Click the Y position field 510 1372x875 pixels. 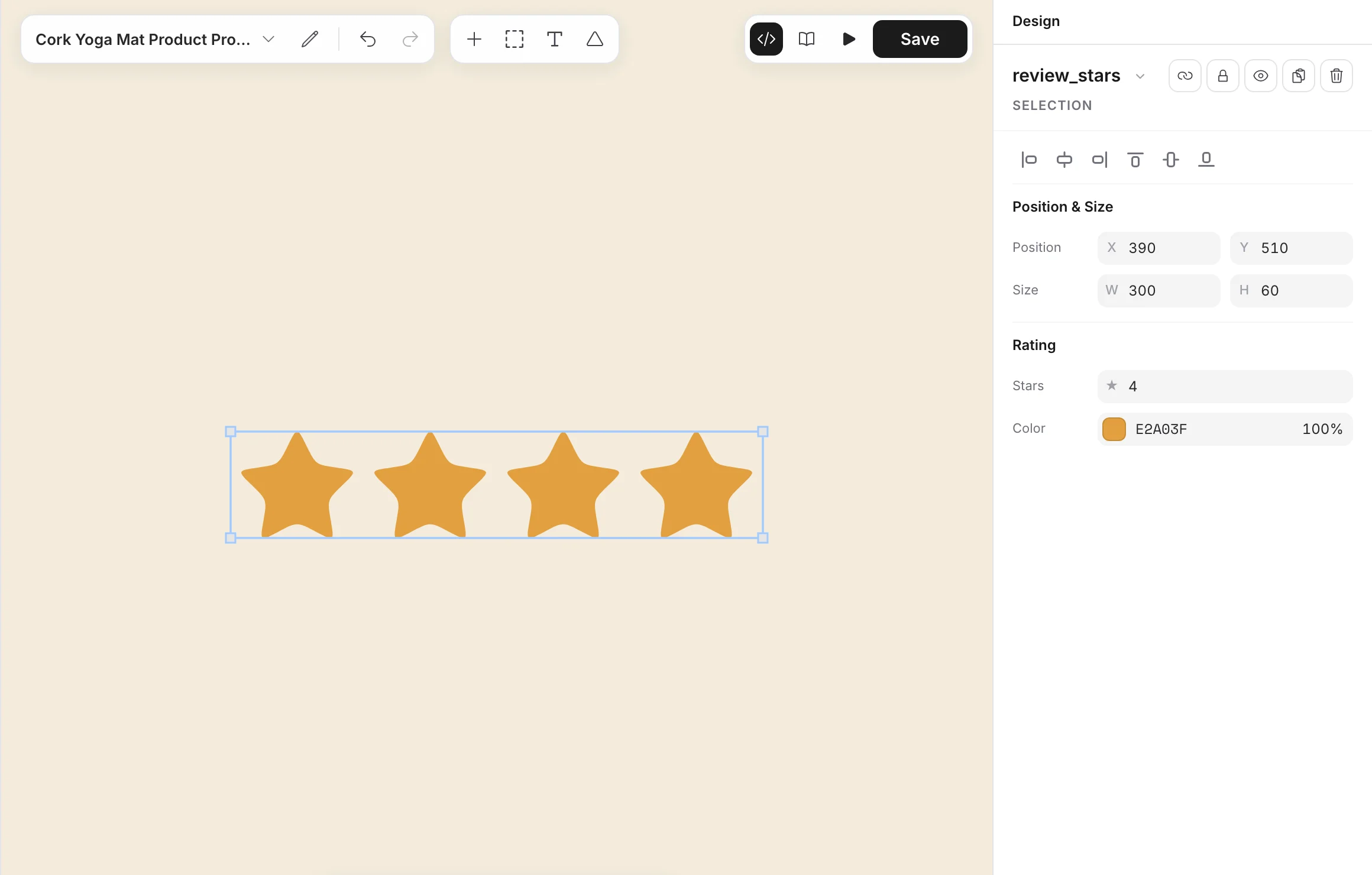tap(1292, 248)
